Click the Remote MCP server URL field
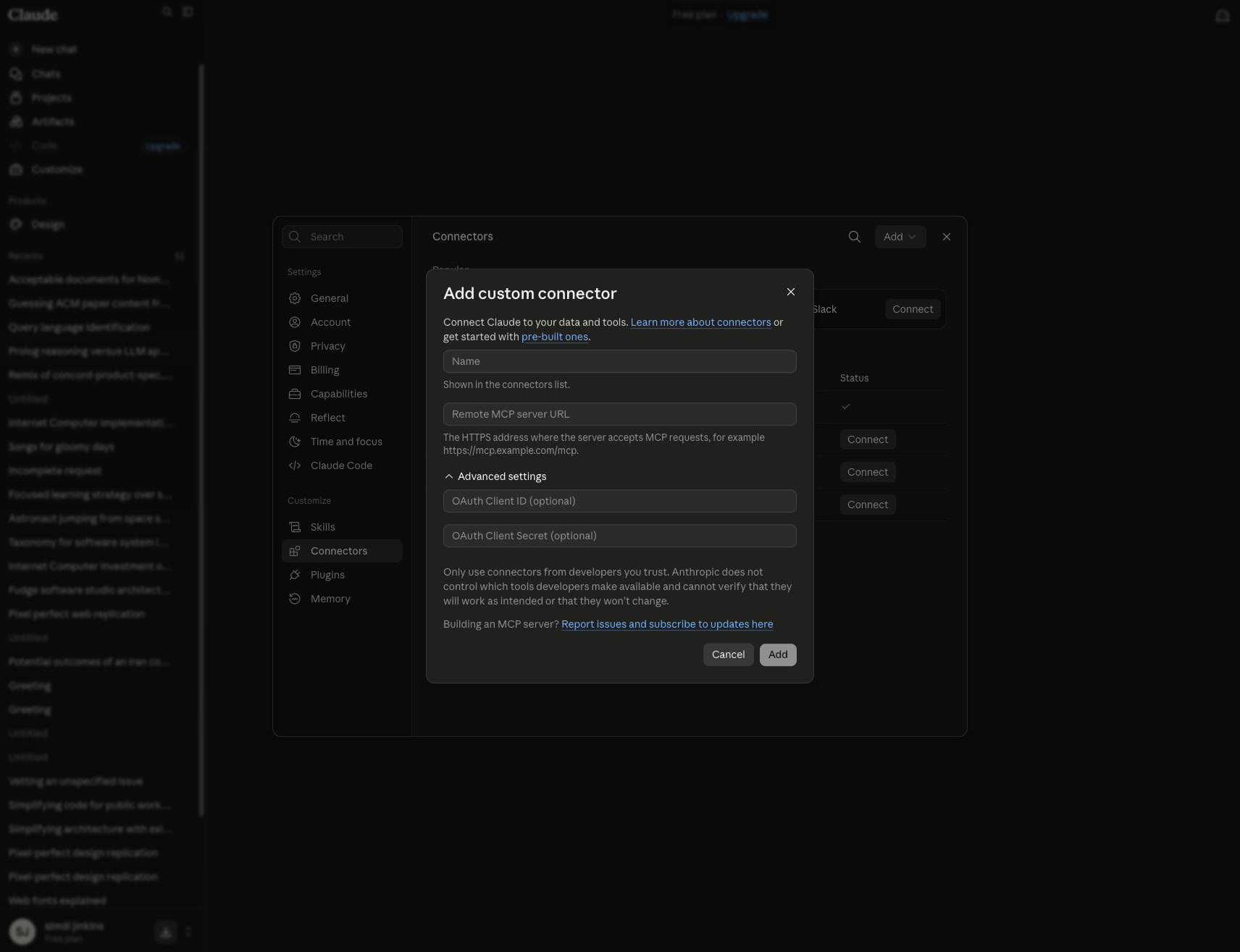 [x=620, y=414]
